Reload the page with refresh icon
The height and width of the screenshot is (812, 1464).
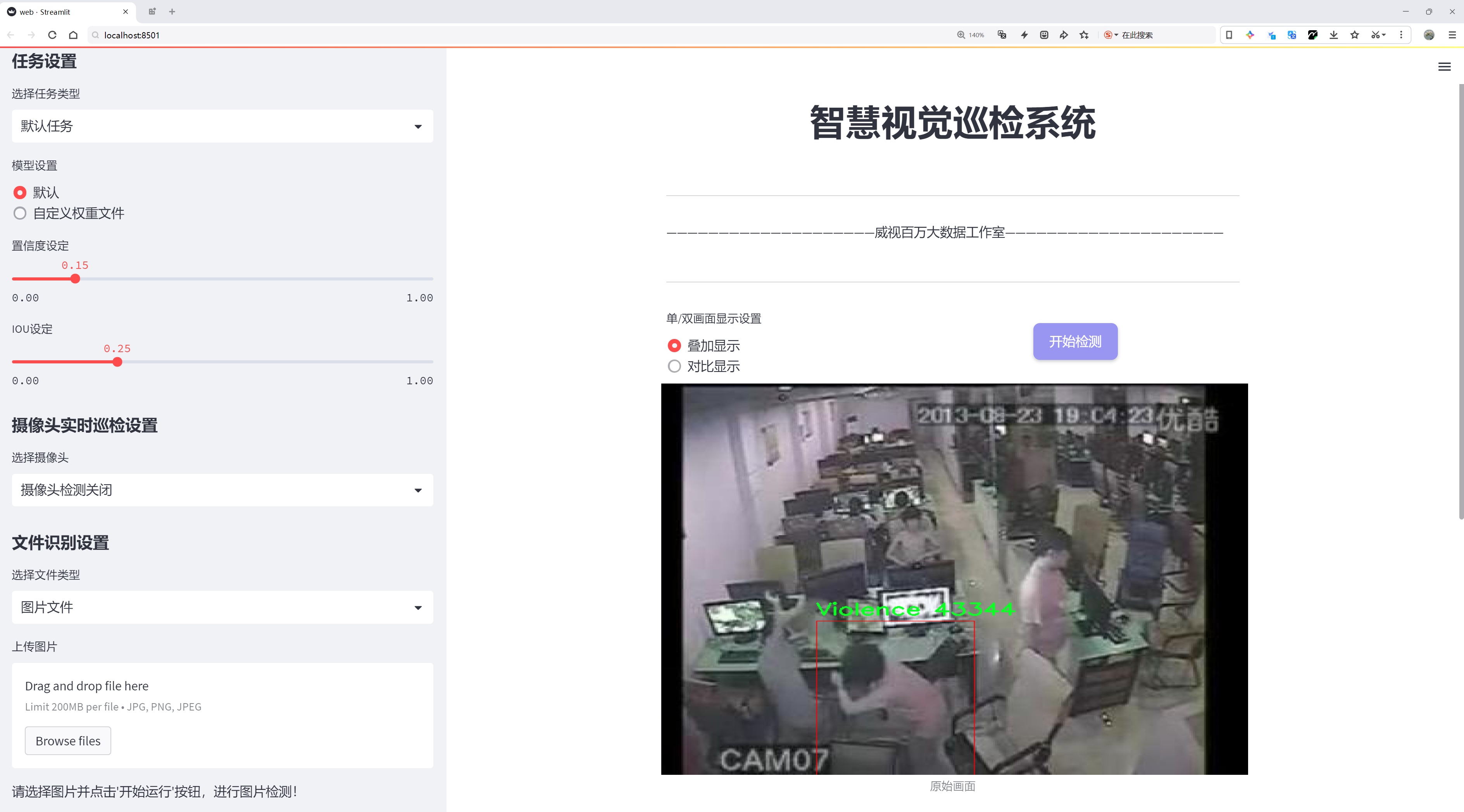52,35
